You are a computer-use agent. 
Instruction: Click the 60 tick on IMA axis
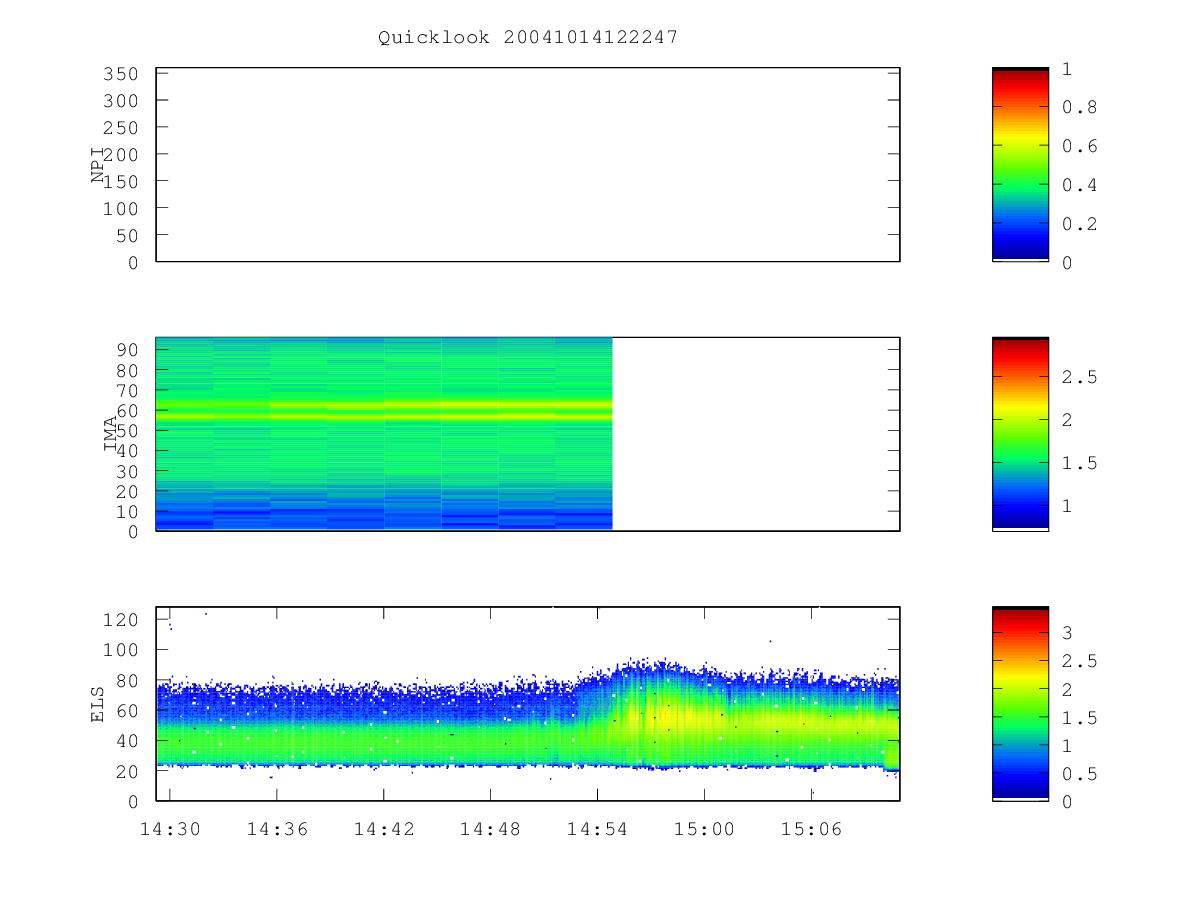pos(128,410)
